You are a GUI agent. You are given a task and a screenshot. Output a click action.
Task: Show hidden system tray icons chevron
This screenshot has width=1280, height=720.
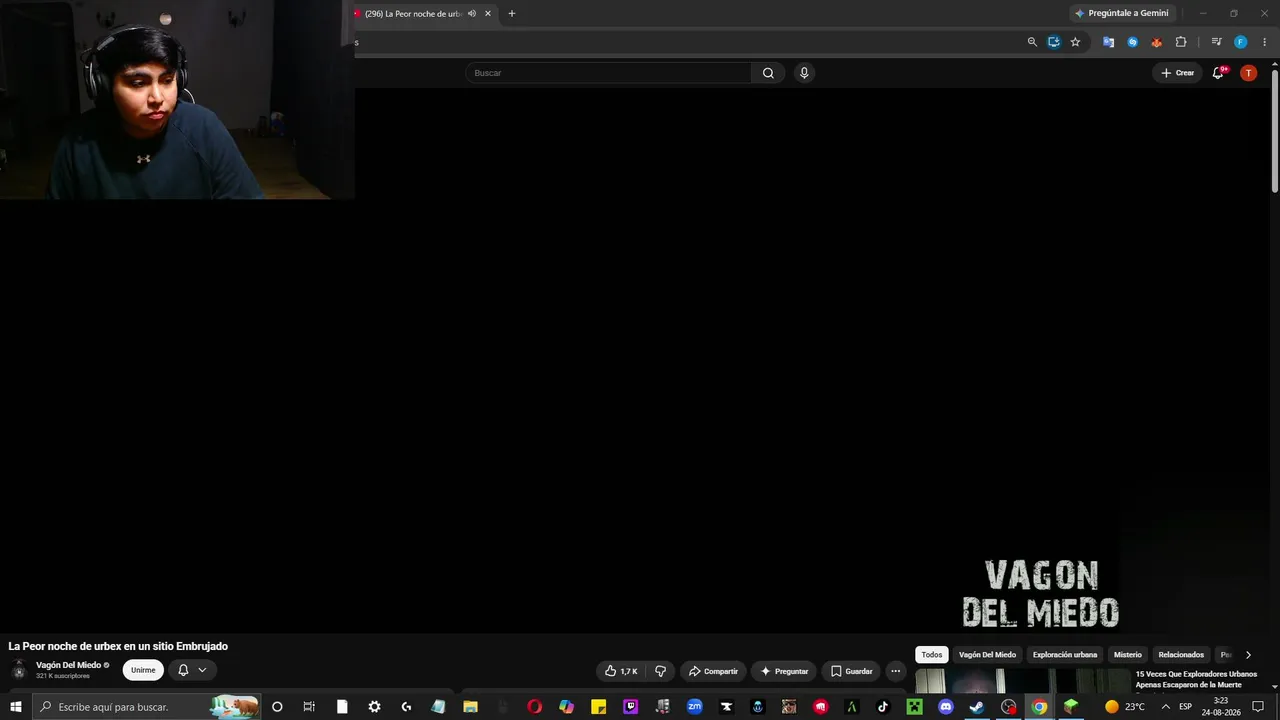(x=1165, y=707)
